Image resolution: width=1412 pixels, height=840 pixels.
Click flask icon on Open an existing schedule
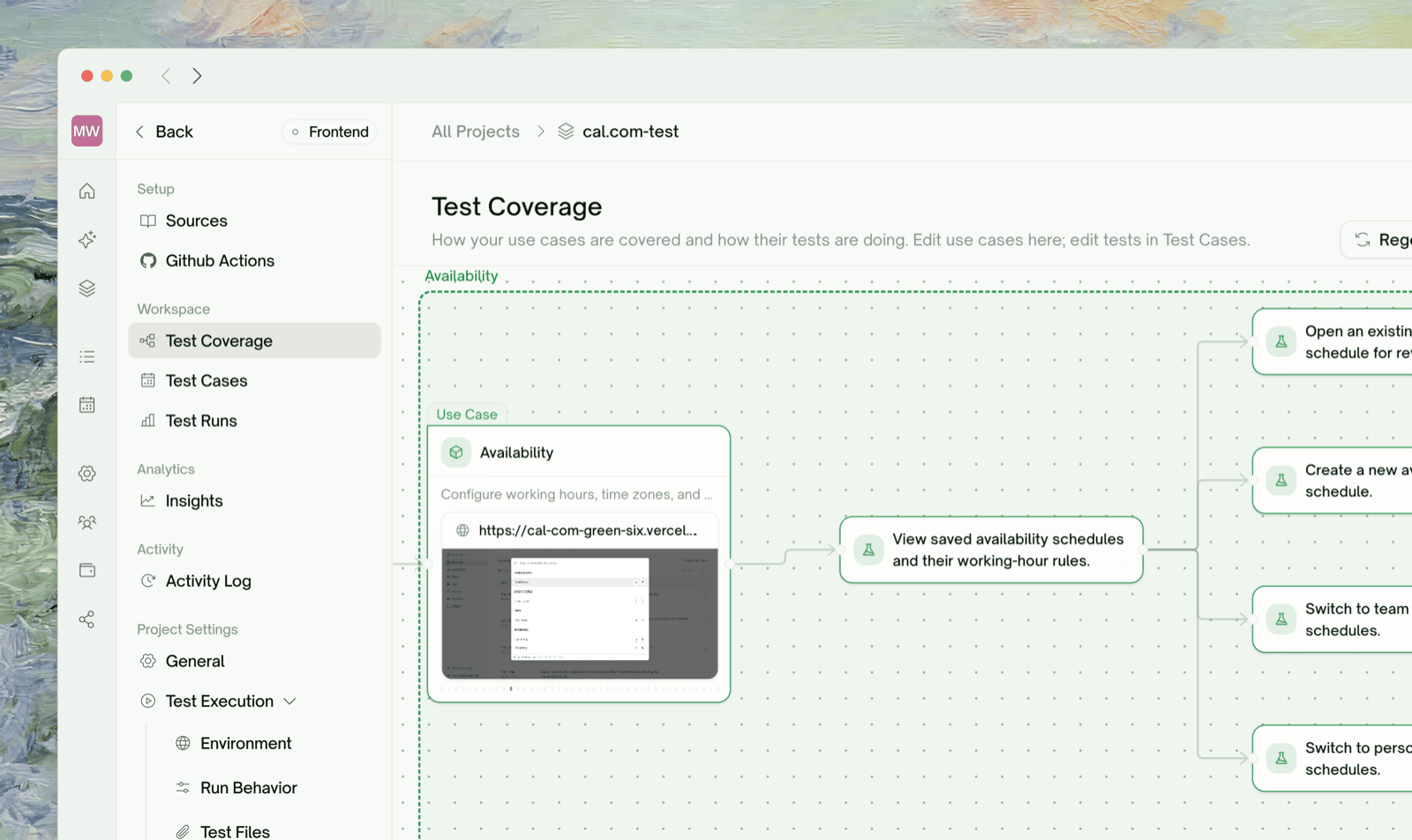click(x=1281, y=341)
